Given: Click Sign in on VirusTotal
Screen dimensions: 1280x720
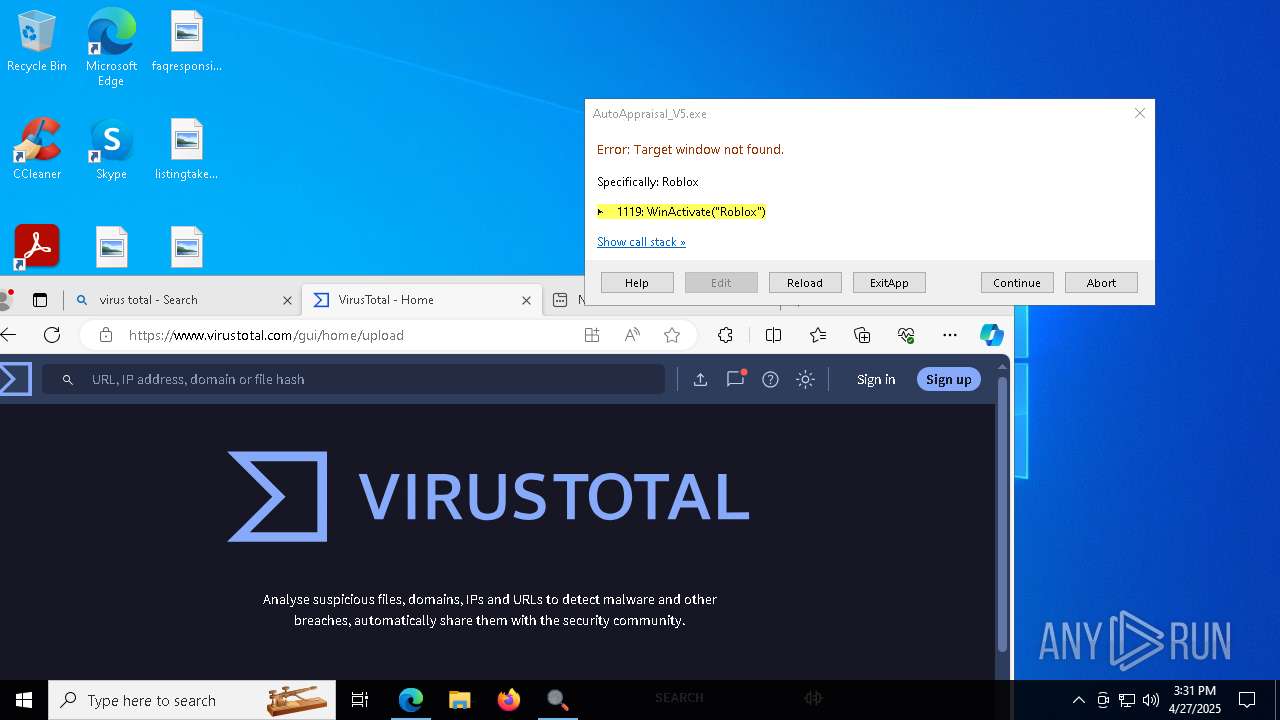Looking at the screenshot, I should [876, 379].
